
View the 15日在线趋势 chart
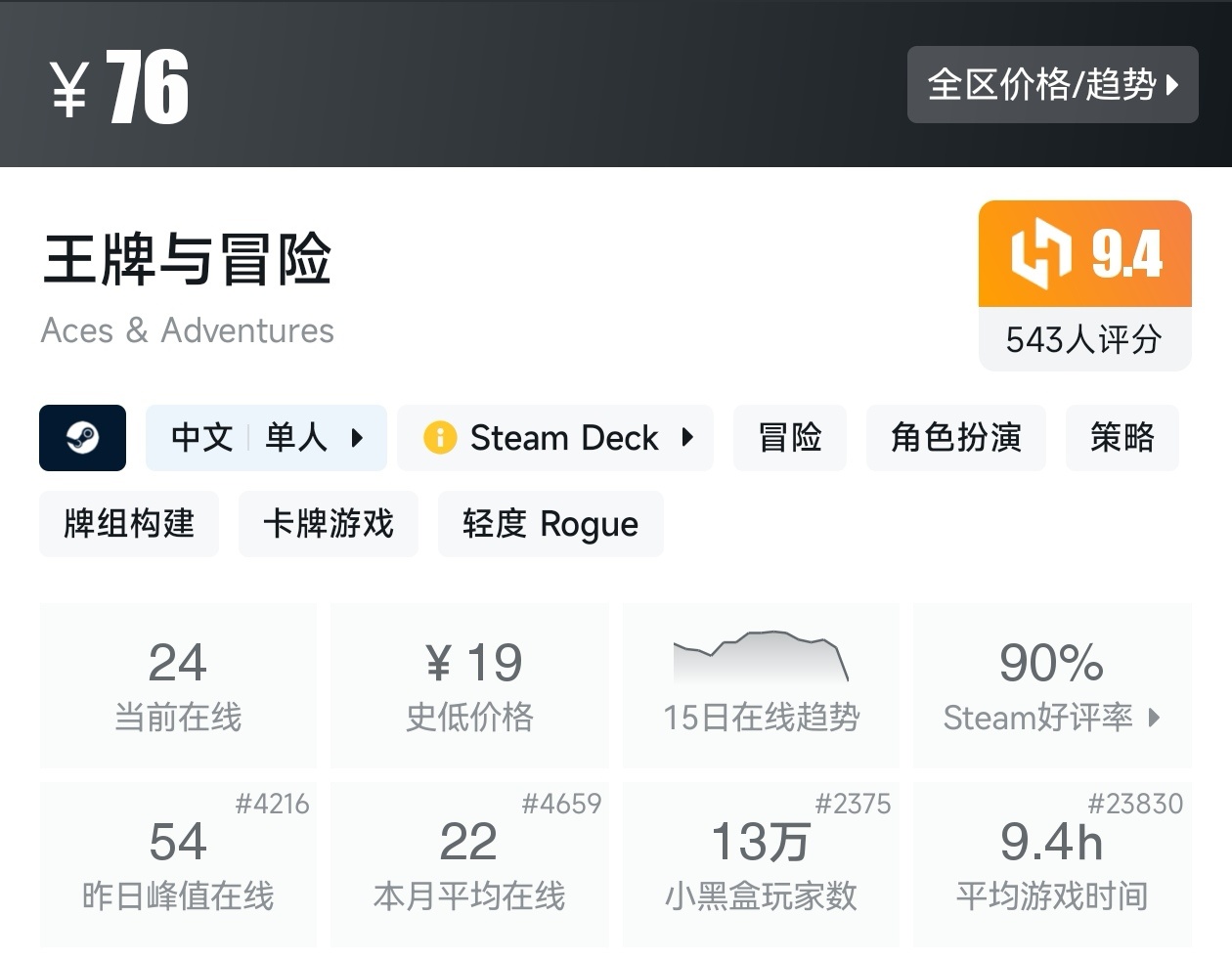pyautogui.click(x=761, y=684)
